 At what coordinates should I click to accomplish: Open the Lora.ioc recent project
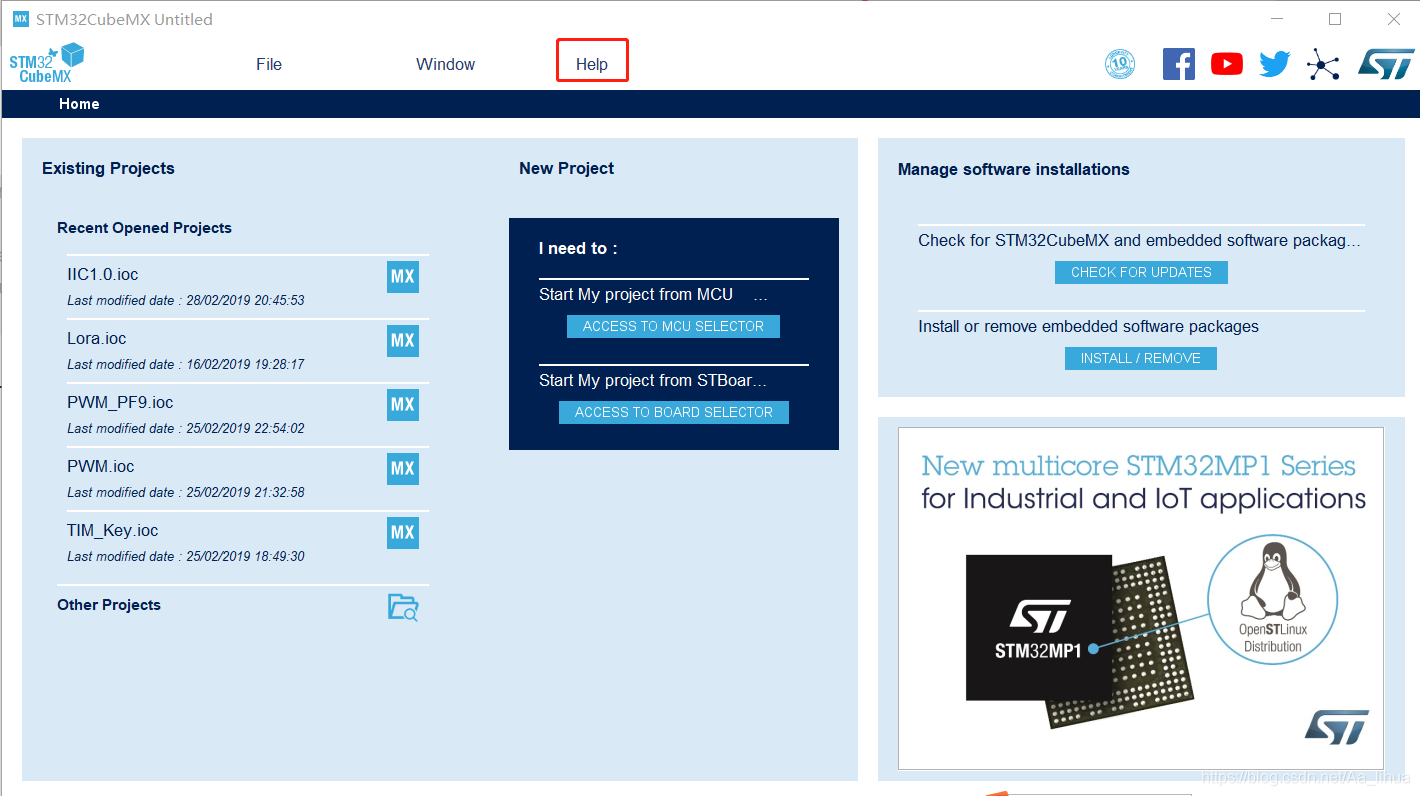click(96, 338)
